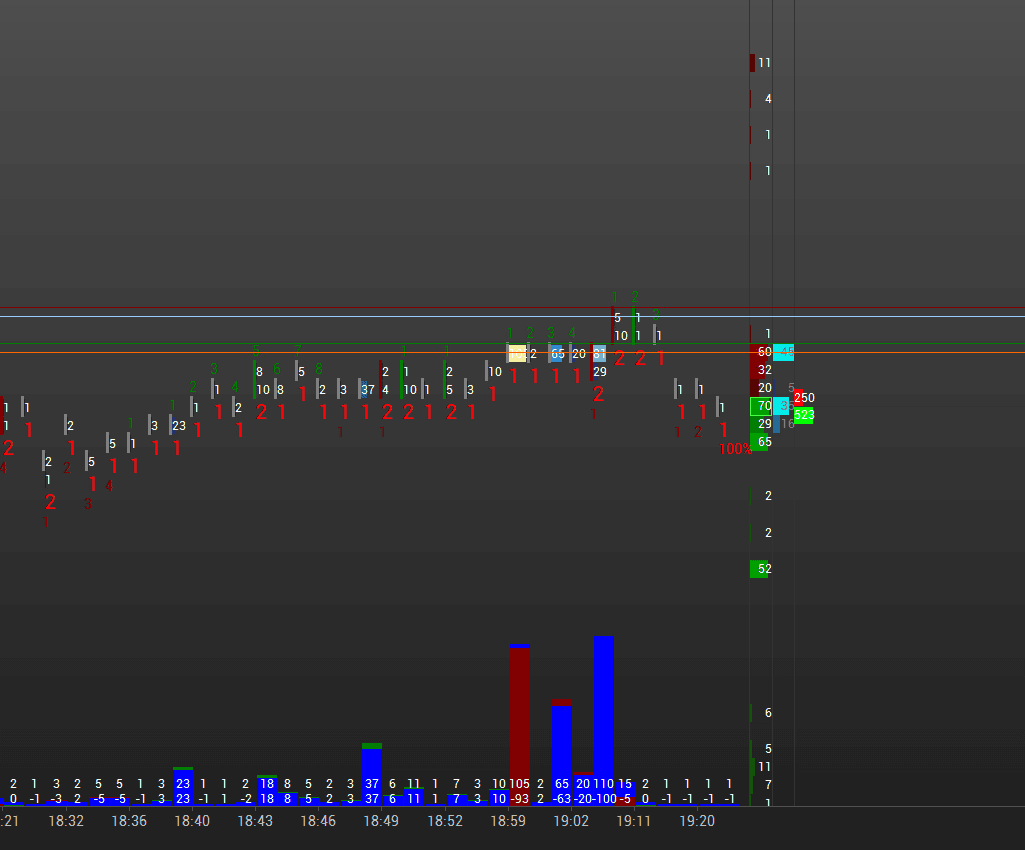
Task: Select the cyan 45 cell
Action: [784, 352]
